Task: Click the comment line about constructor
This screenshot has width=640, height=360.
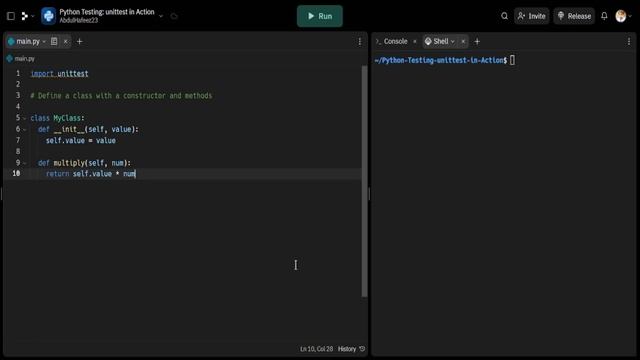Action: [121, 96]
